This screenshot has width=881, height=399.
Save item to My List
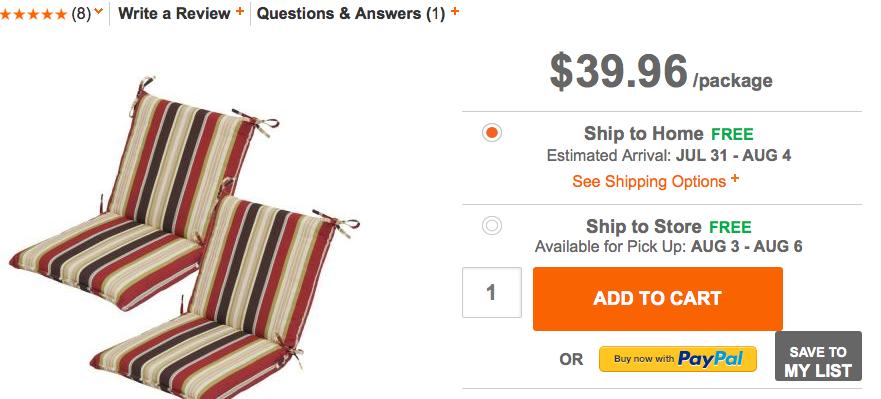(x=818, y=356)
